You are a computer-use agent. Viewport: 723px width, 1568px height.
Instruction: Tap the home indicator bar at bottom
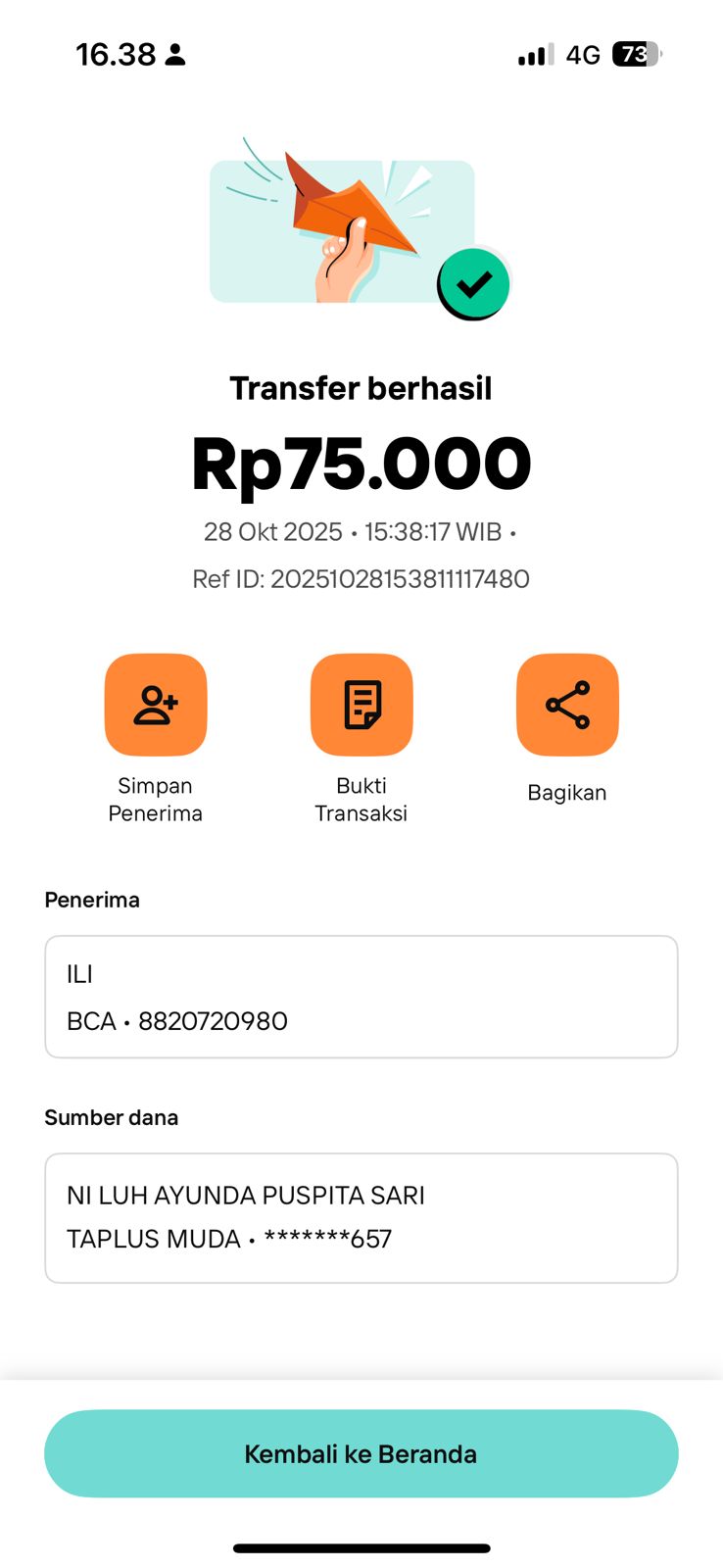361,1548
